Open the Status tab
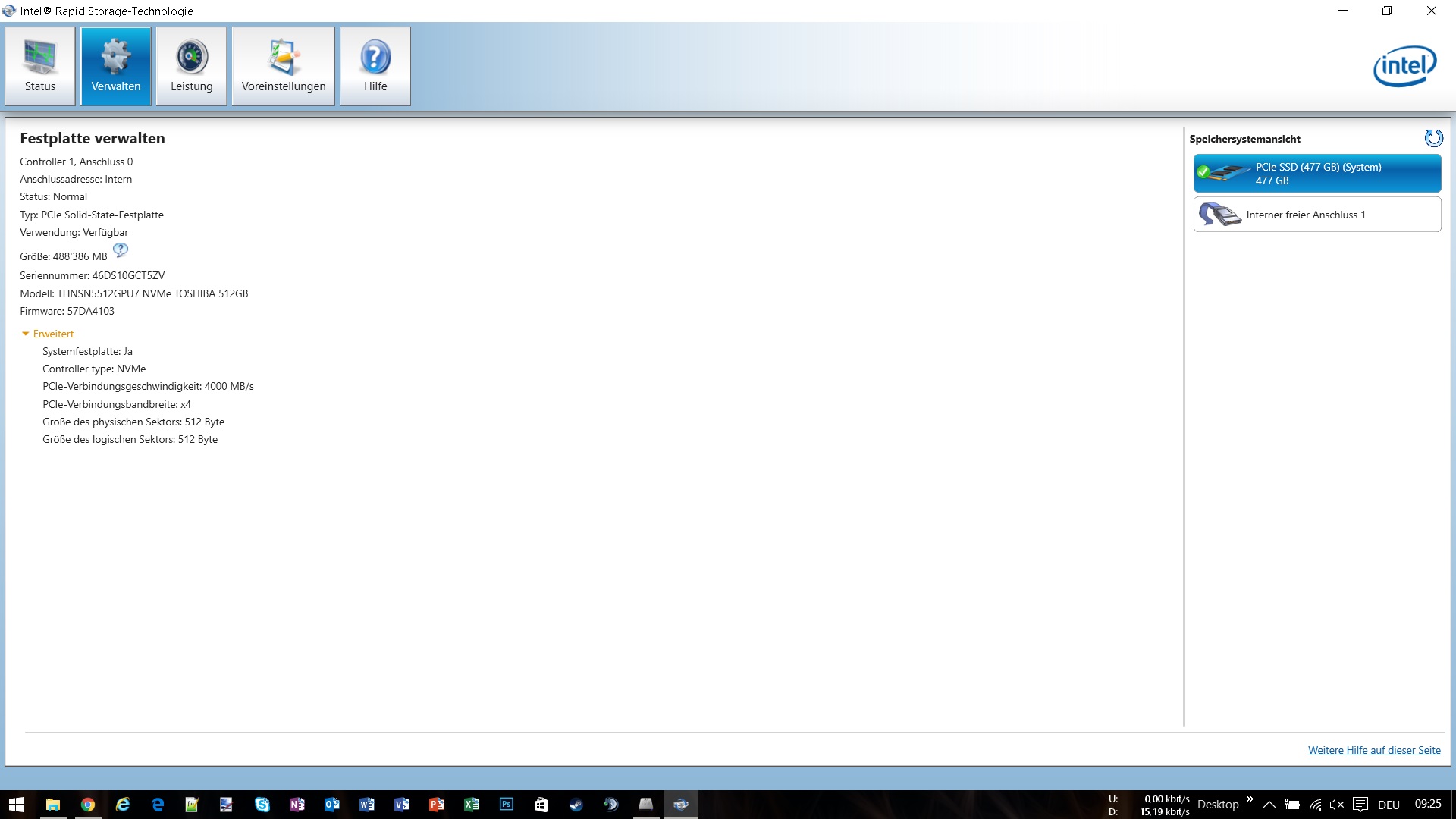1456x819 pixels. coord(39,67)
